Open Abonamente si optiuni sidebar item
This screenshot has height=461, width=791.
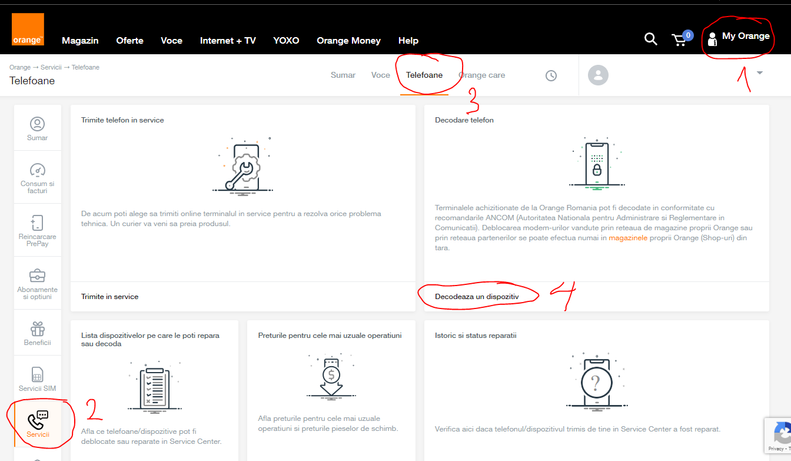[x=37, y=282]
